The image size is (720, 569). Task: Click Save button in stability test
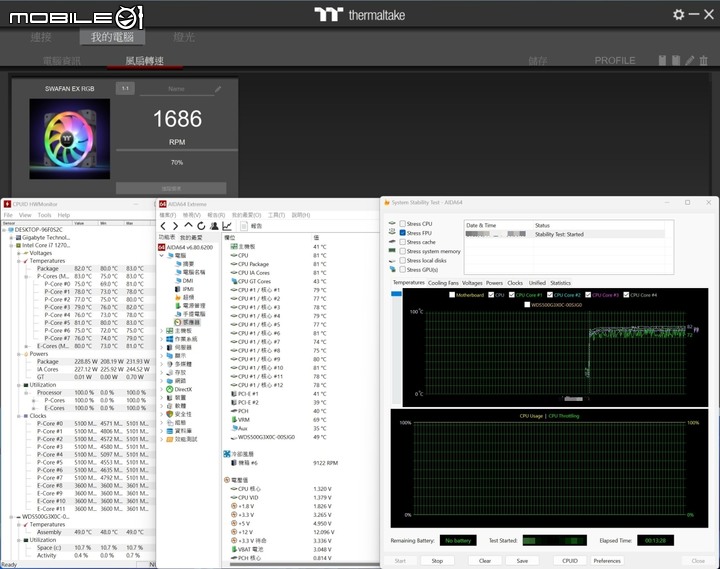[x=522, y=561]
